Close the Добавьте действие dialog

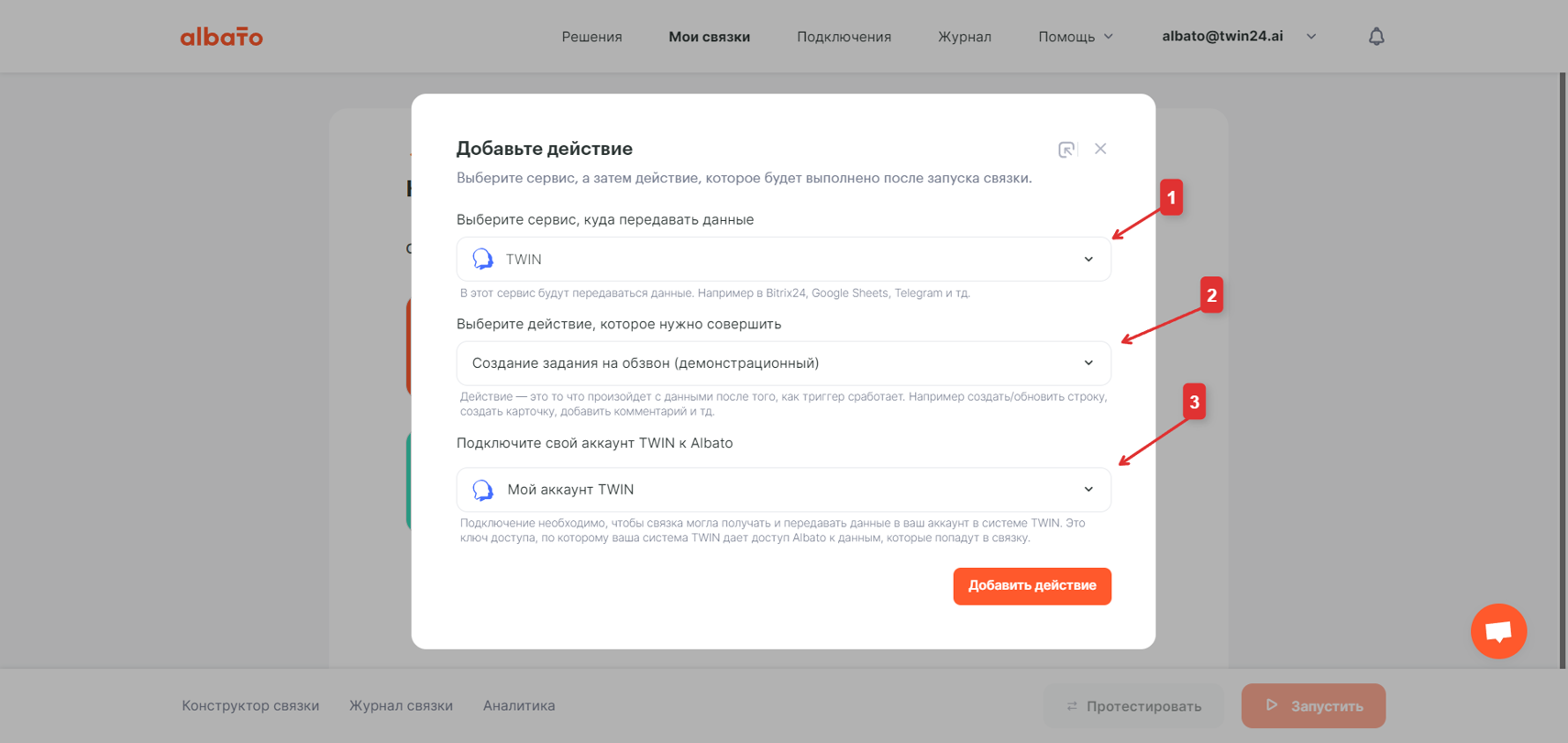point(1100,149)
